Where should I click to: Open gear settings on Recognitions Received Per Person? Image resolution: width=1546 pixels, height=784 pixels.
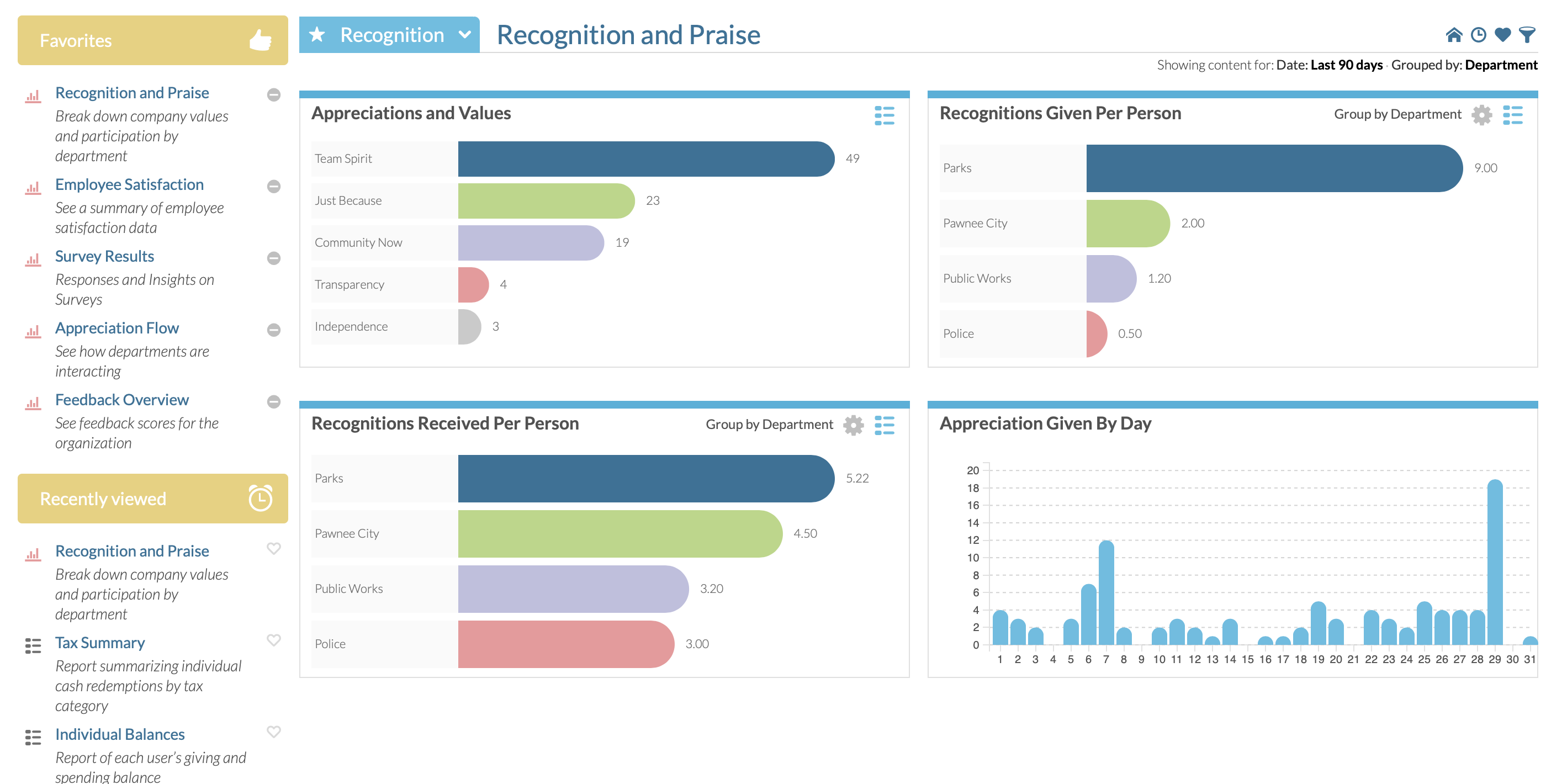[x=853, y=425]
